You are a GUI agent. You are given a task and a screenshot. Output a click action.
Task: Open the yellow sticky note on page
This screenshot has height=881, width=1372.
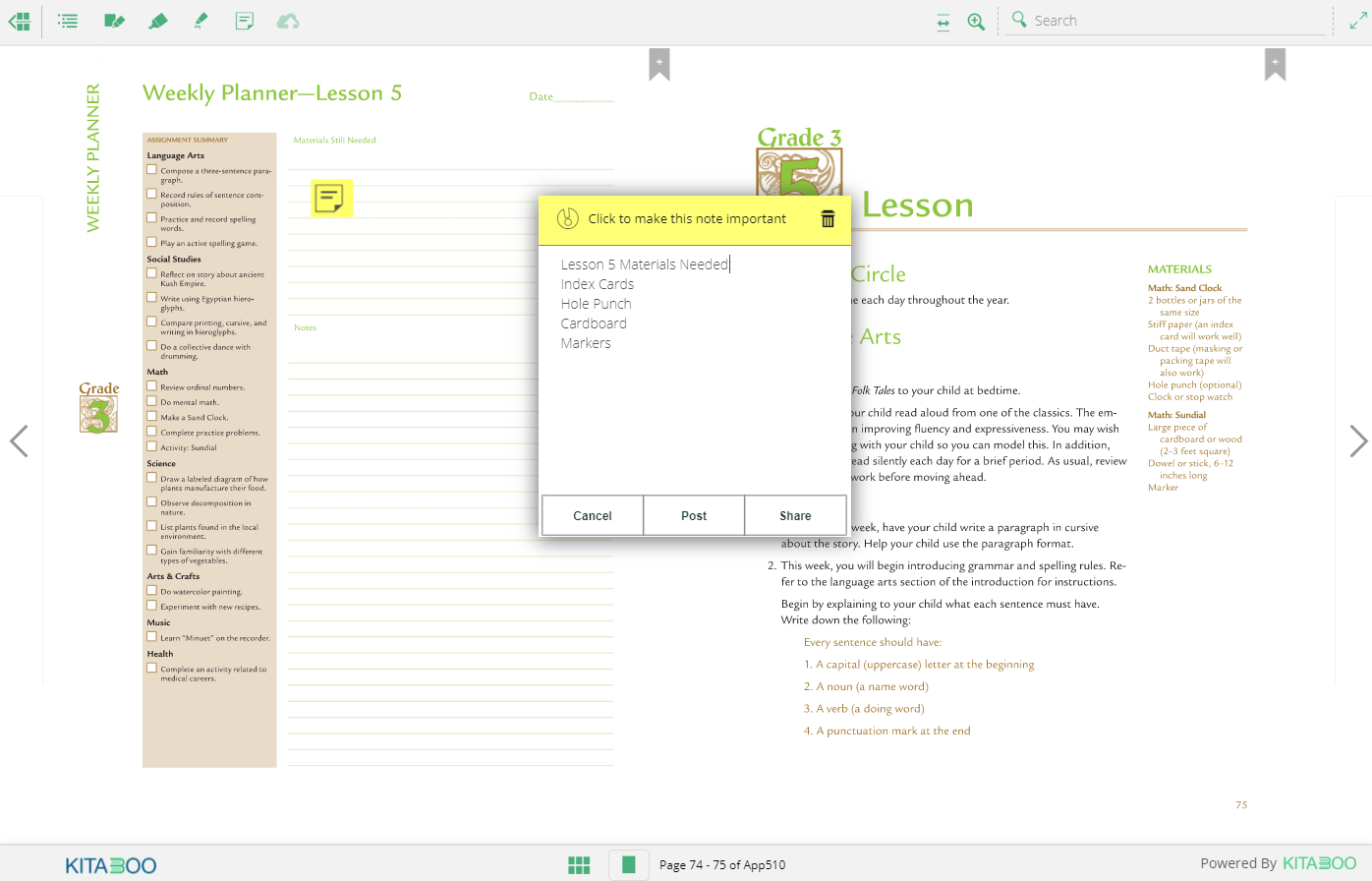coord(330,199)
